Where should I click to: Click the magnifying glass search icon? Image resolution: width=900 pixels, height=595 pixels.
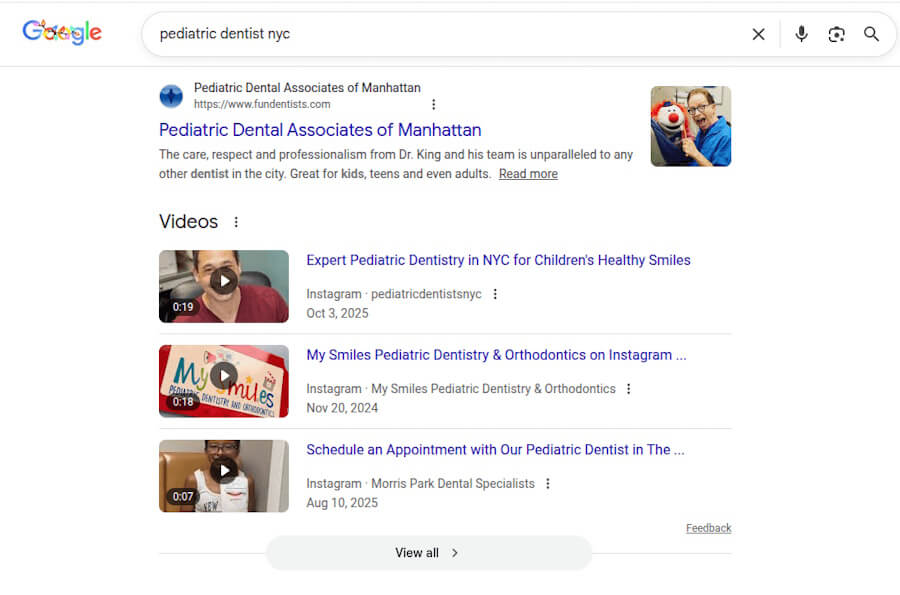pyautogui.click(x=871, y=33)
